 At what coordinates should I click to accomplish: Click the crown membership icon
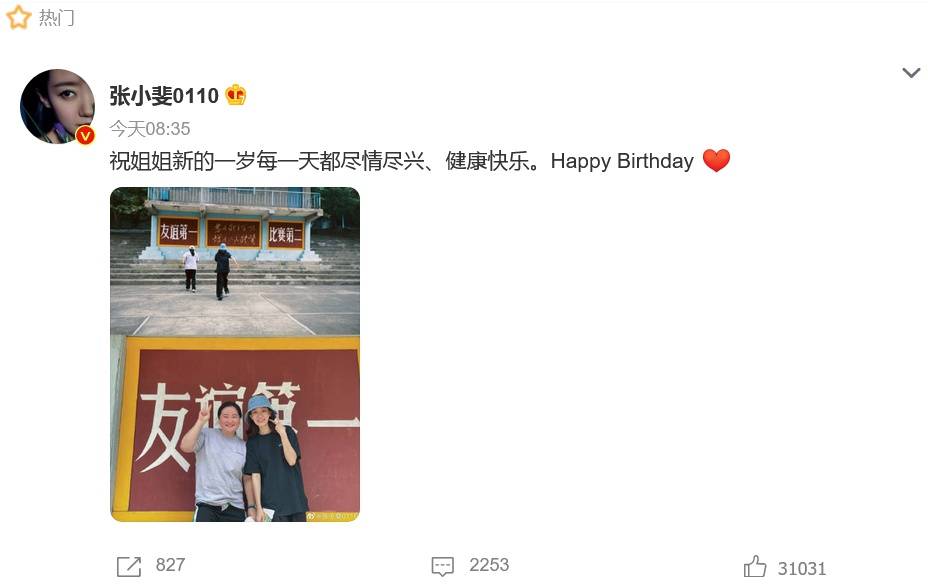(236, 95)
